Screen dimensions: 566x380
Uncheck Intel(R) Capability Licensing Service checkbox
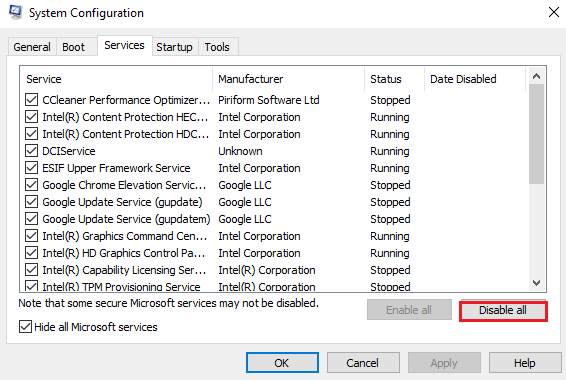point(31,270)
